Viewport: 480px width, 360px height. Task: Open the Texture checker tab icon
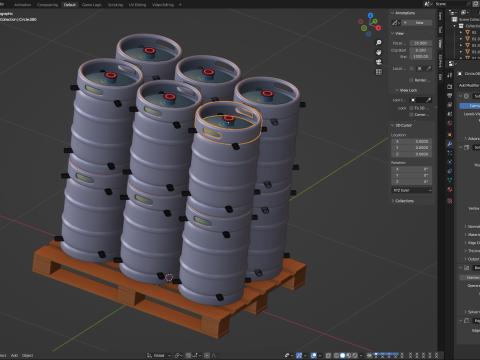(x=450, y=201)
